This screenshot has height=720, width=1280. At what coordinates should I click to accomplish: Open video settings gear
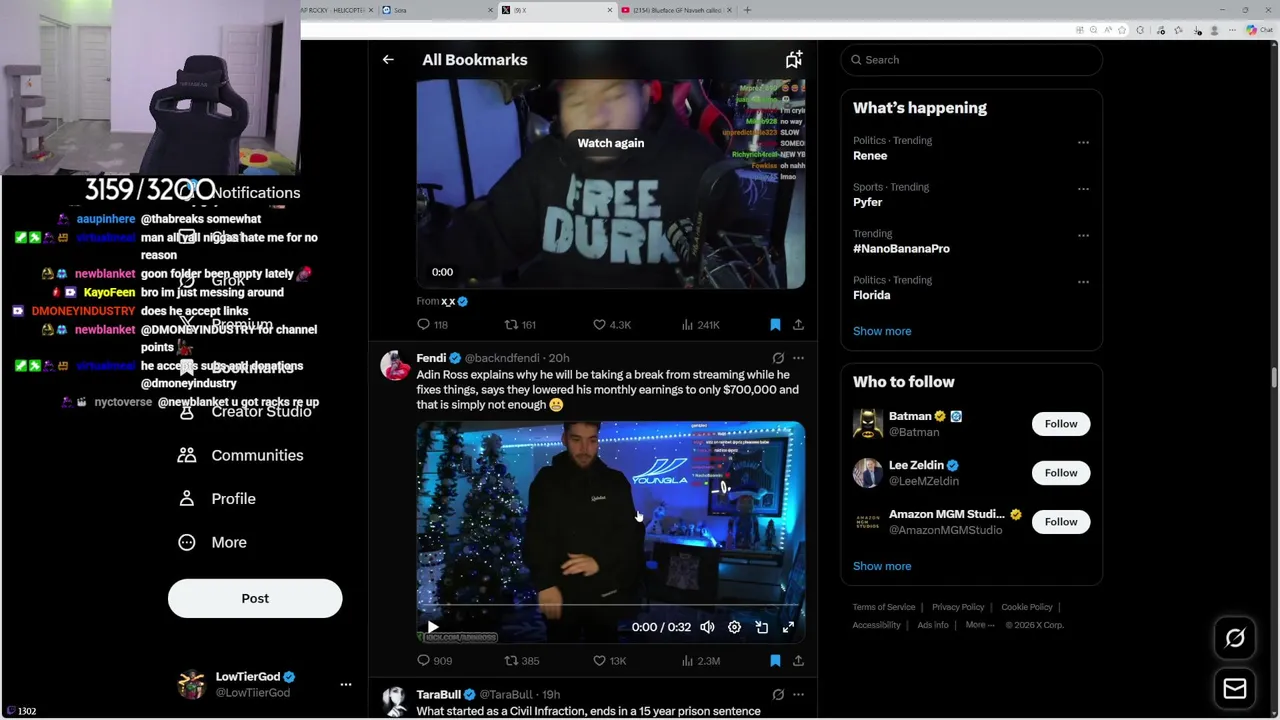(734, 627)
